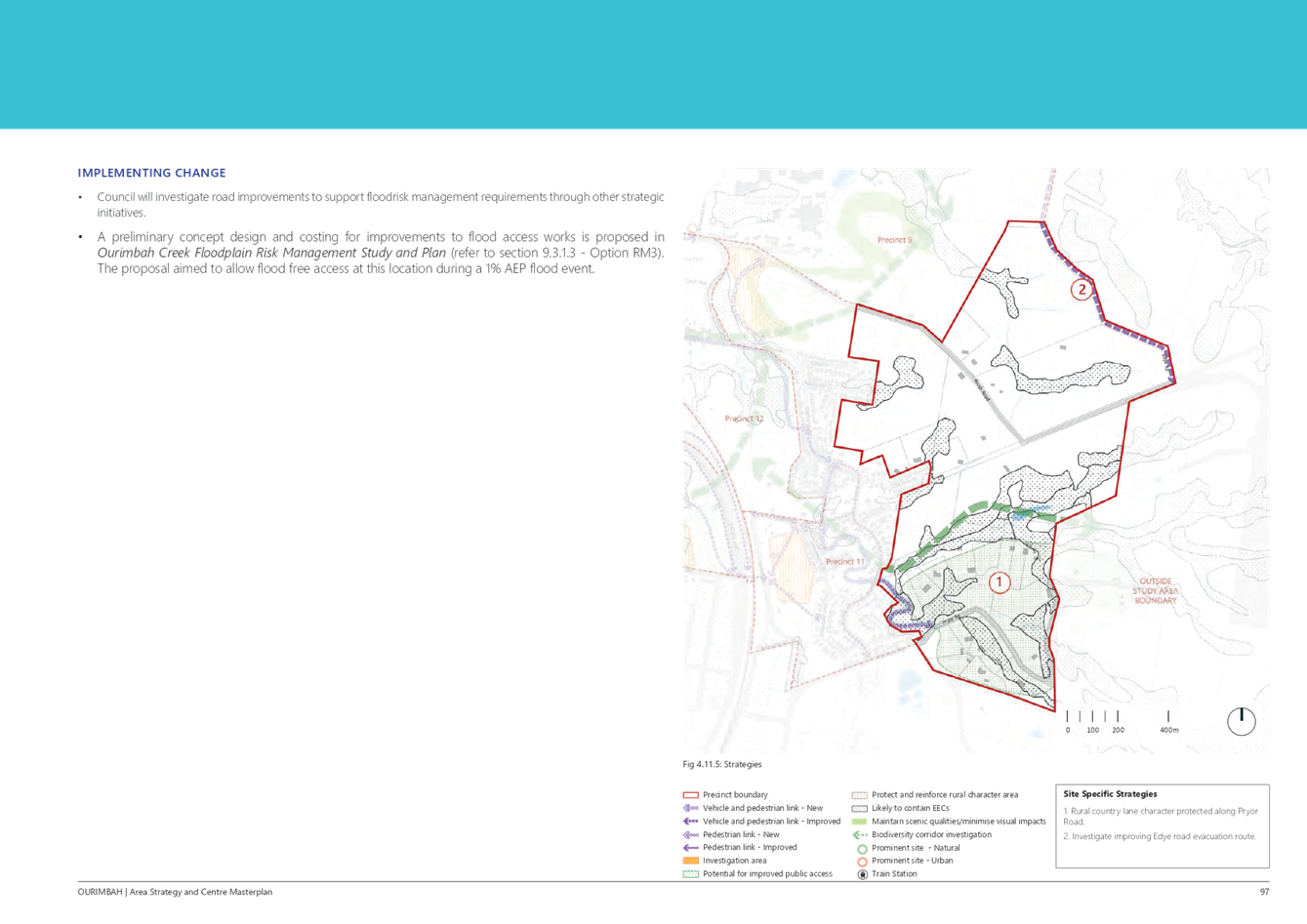Click the Precinct 9 map label
This screenshot has height=924, width=1307.
pyautogui.click(x=894, y=239)
